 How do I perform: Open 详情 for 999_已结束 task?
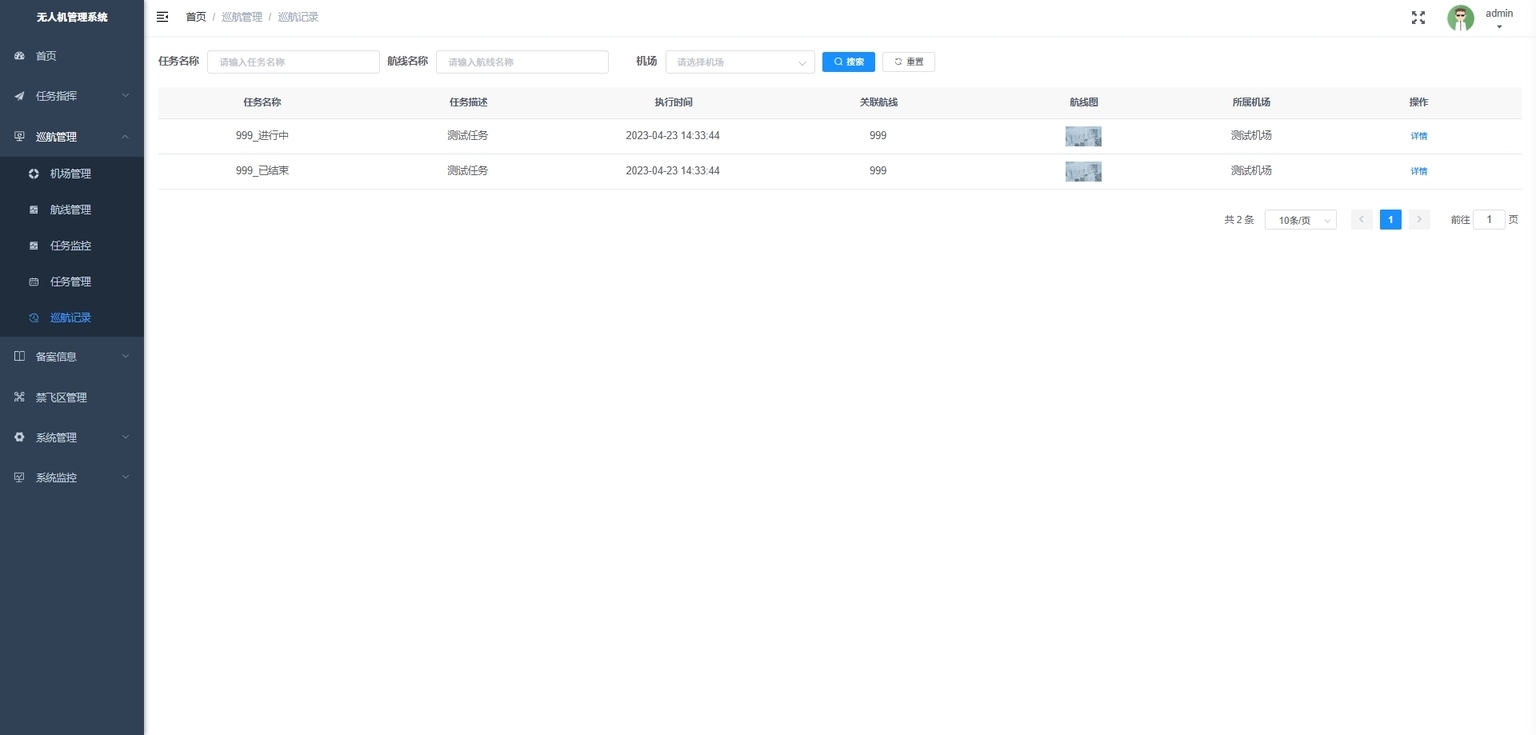1418,171
